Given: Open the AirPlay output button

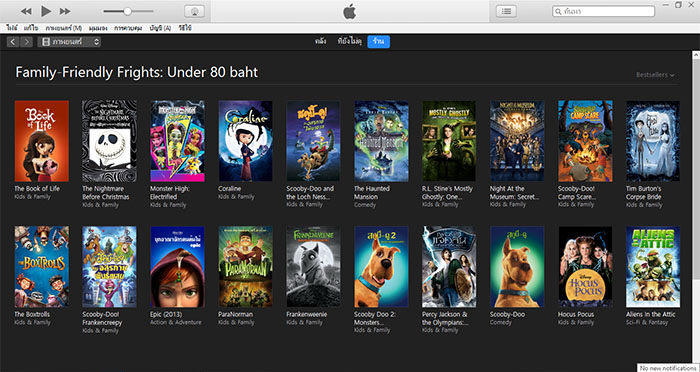Looking at the screenshot, I should [195, 12].
